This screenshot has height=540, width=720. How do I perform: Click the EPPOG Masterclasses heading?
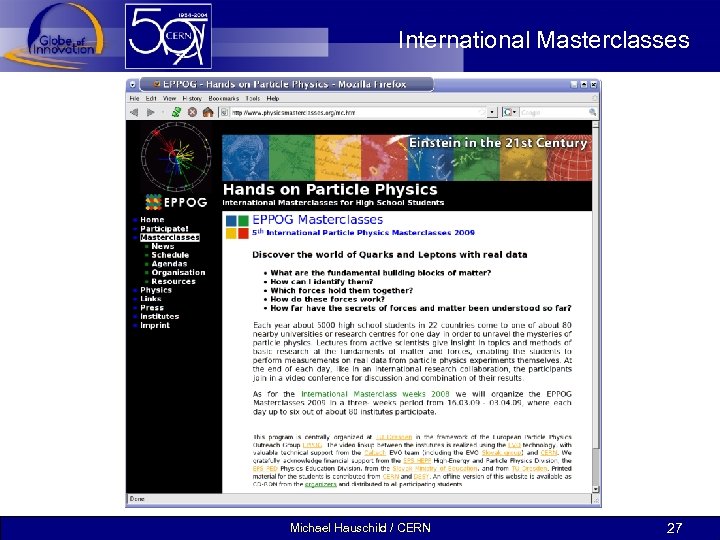tap(317, 220)
